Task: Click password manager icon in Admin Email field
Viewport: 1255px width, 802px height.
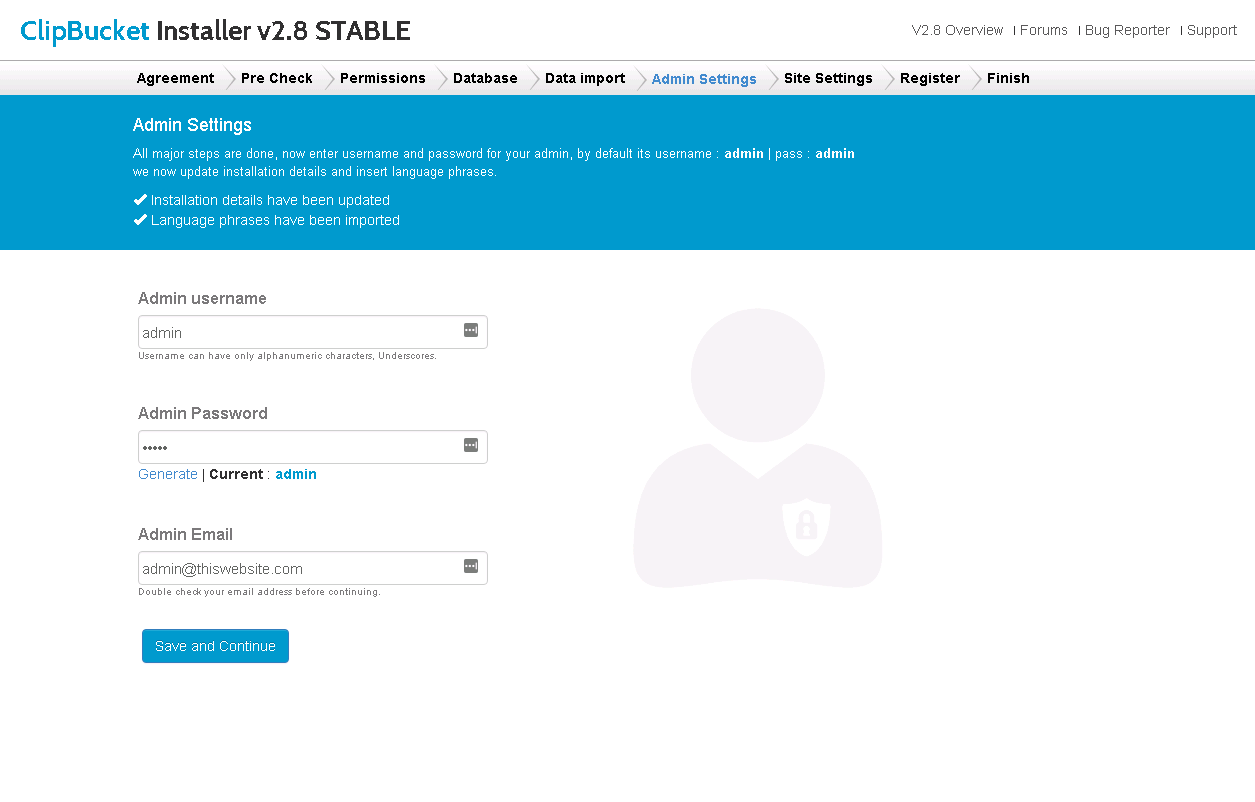Action: [471, 566]
